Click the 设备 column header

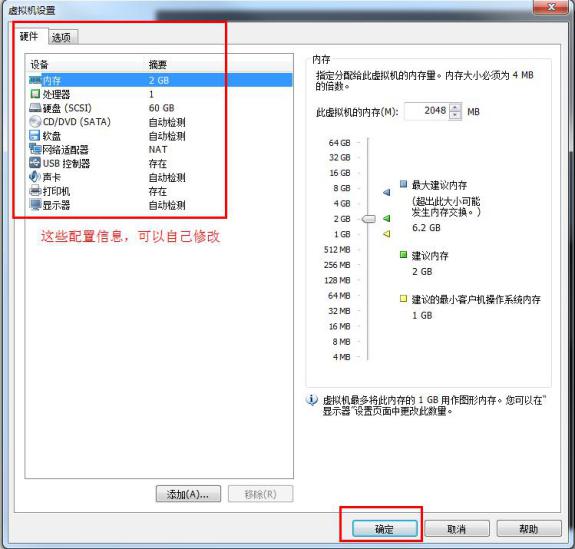[x=39, y=65]
